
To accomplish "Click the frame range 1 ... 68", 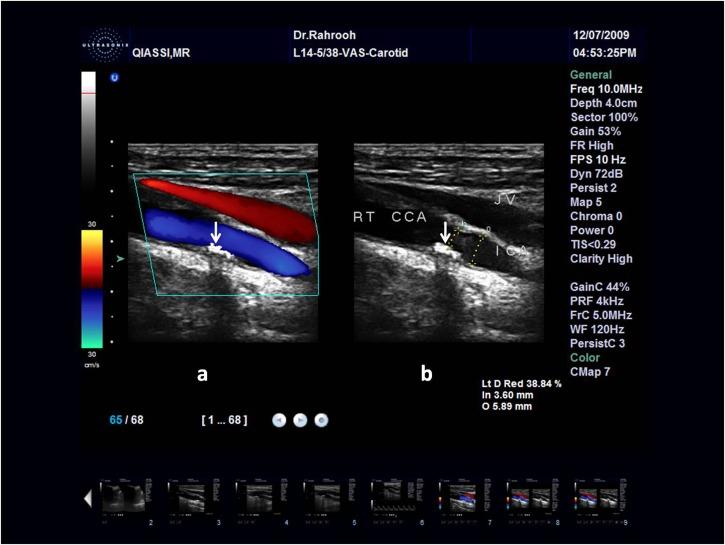I will pyautogui.click(x=224, y=420).
